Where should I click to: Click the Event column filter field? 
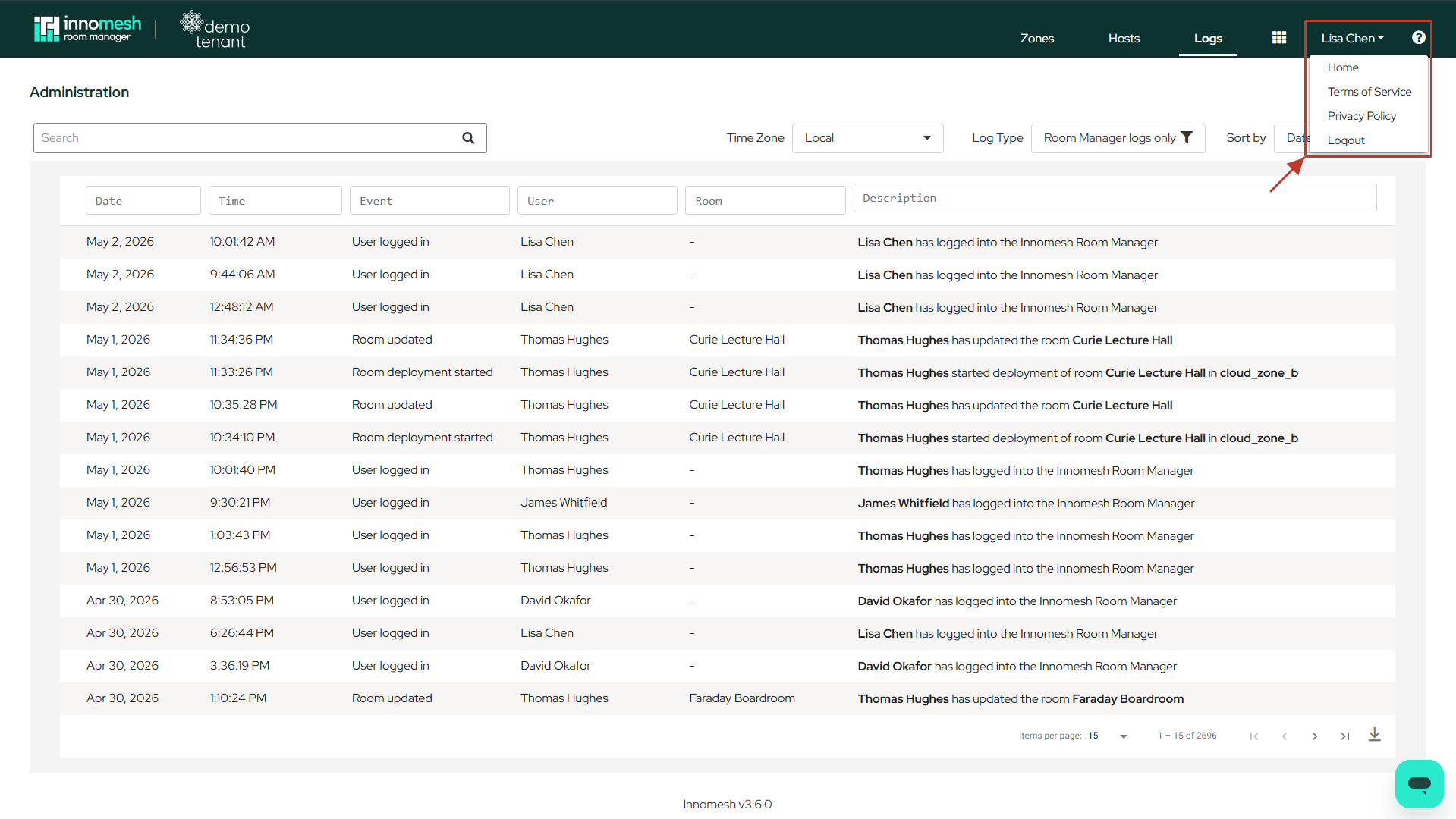[x=429, y=201]
